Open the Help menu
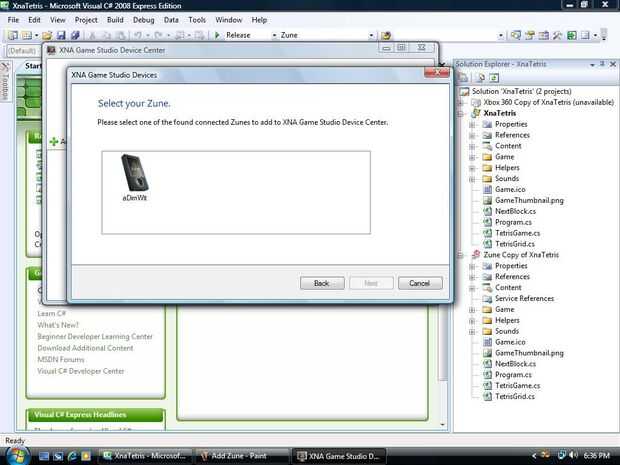The image size is (620, 465). point(259,20)
